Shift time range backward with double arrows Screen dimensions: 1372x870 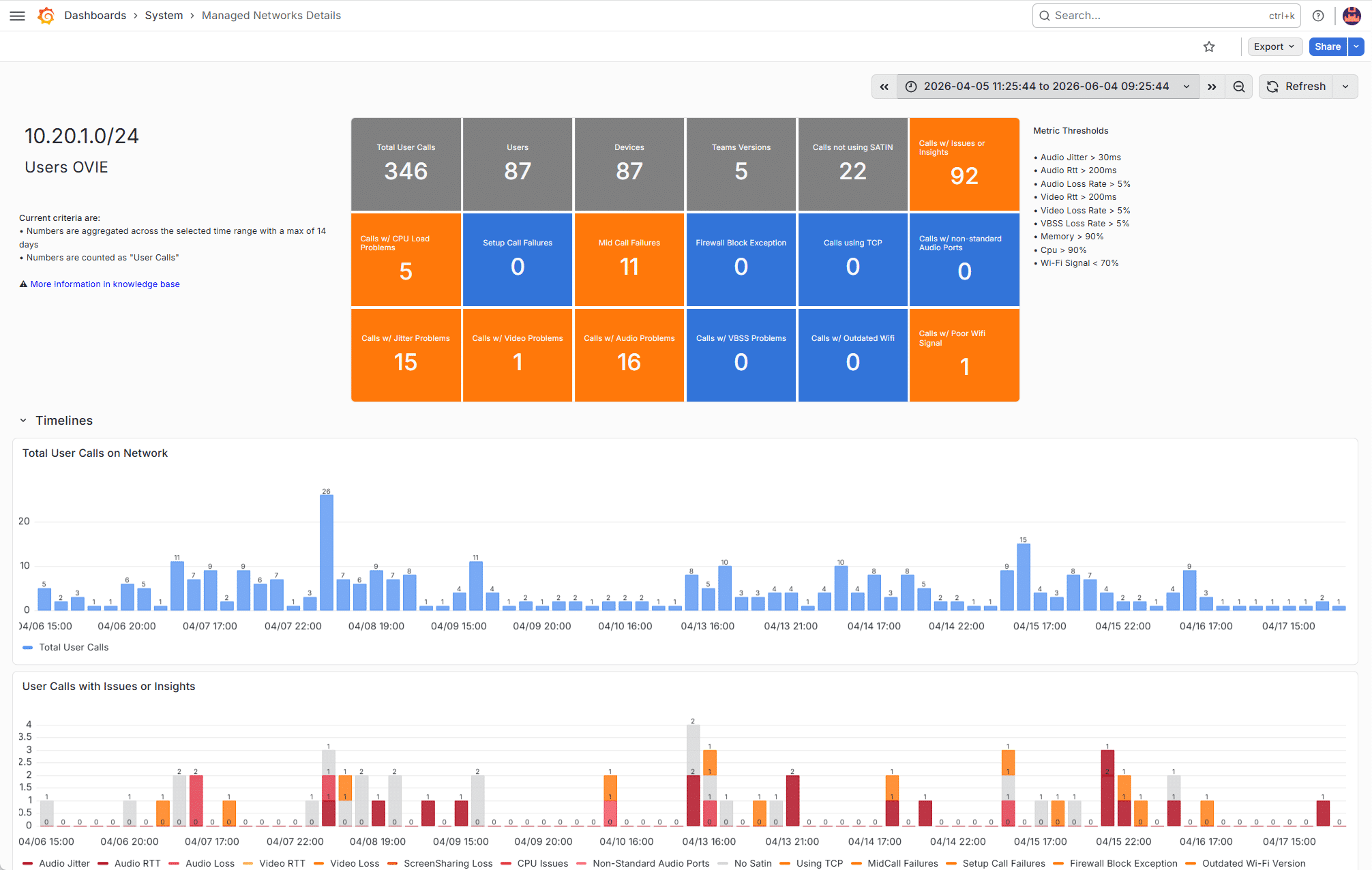(x=884, y=87)
